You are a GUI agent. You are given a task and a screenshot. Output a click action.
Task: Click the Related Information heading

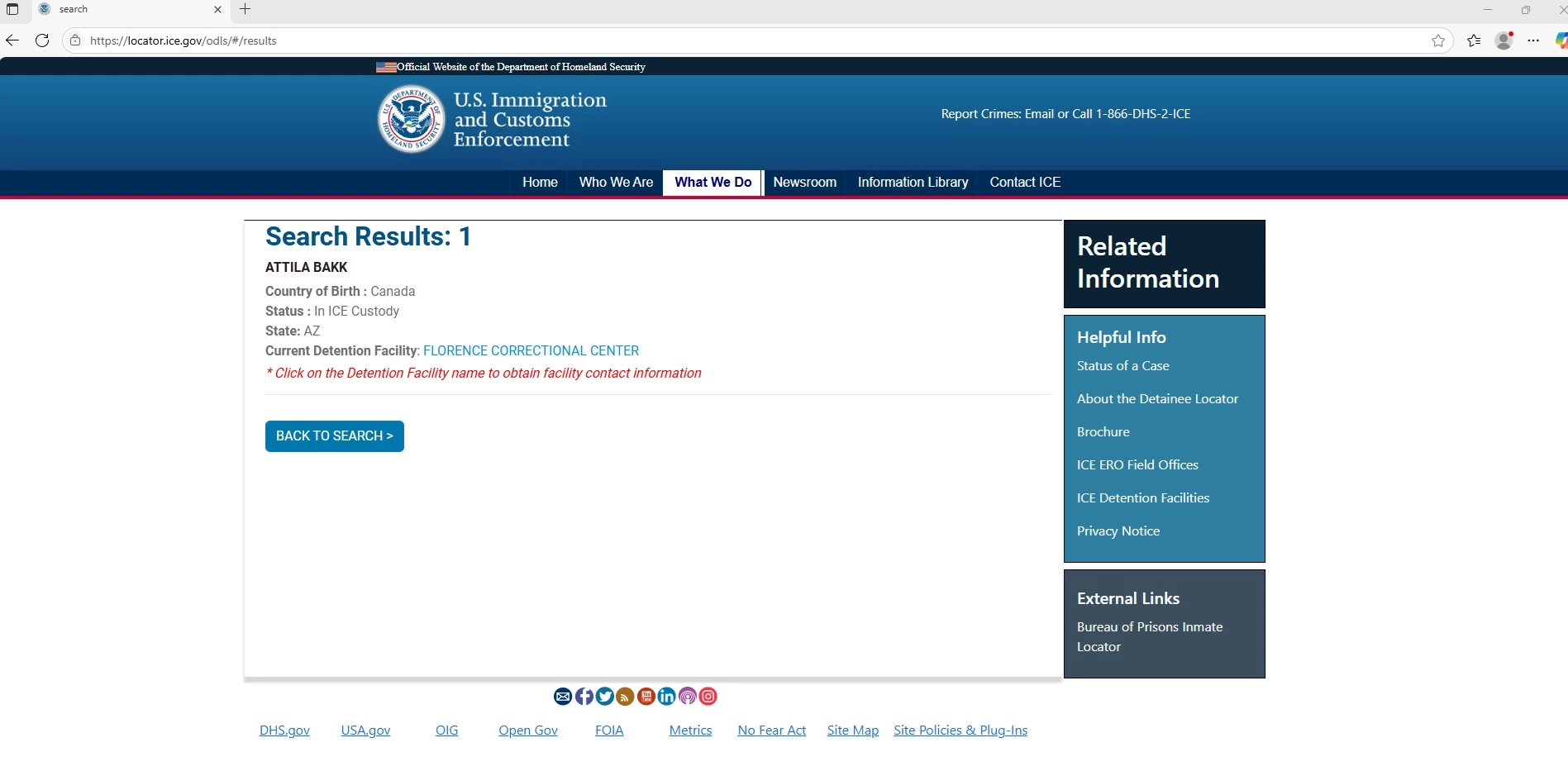point(1148,263)
